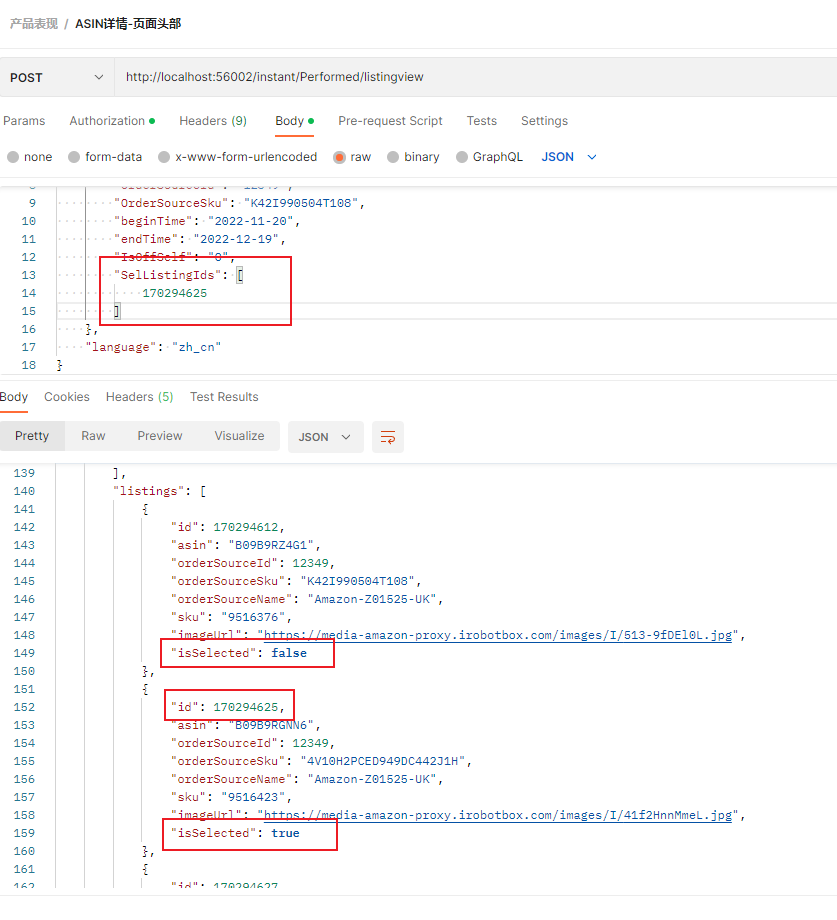Click the endTime value "2022-12-19"
This screenshot has width=837, height=920.
point(236,239)
